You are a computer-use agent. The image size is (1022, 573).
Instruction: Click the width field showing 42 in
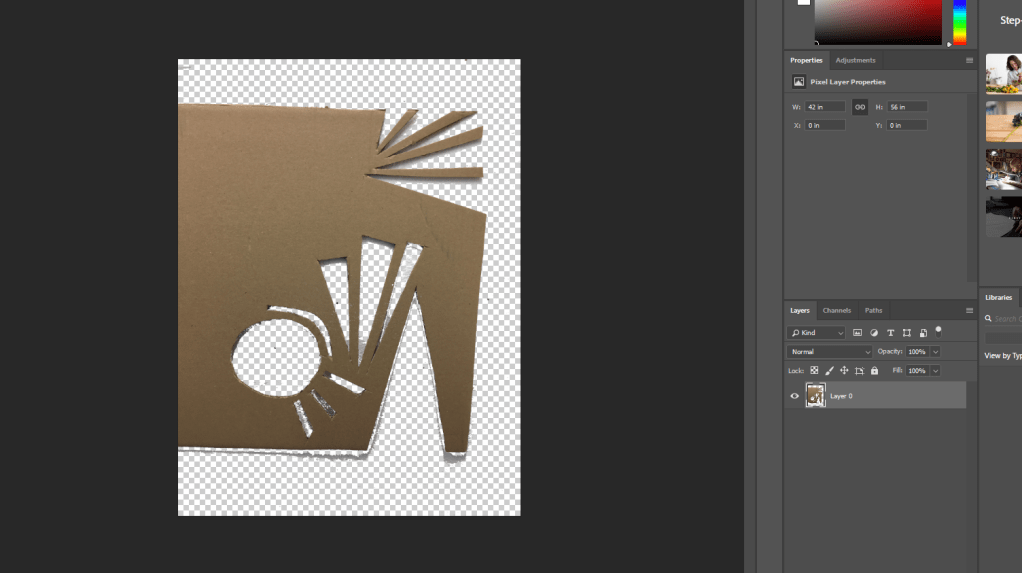click(x=825, y=107)
